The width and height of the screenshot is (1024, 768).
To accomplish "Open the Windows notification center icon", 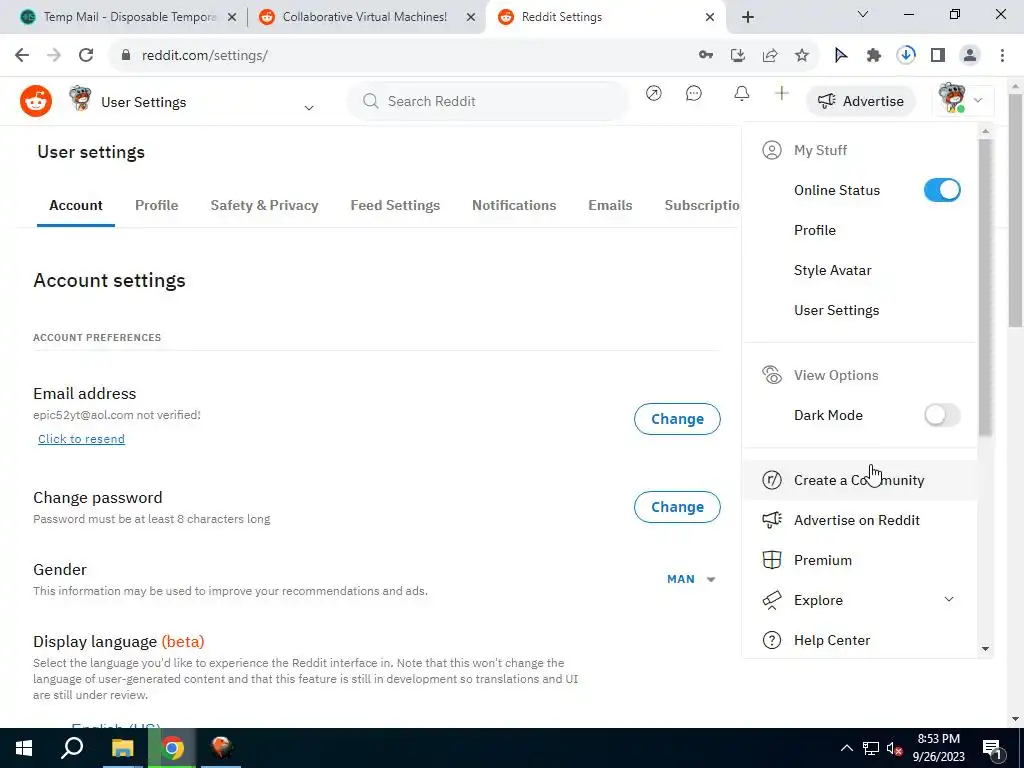I will 992,749.
